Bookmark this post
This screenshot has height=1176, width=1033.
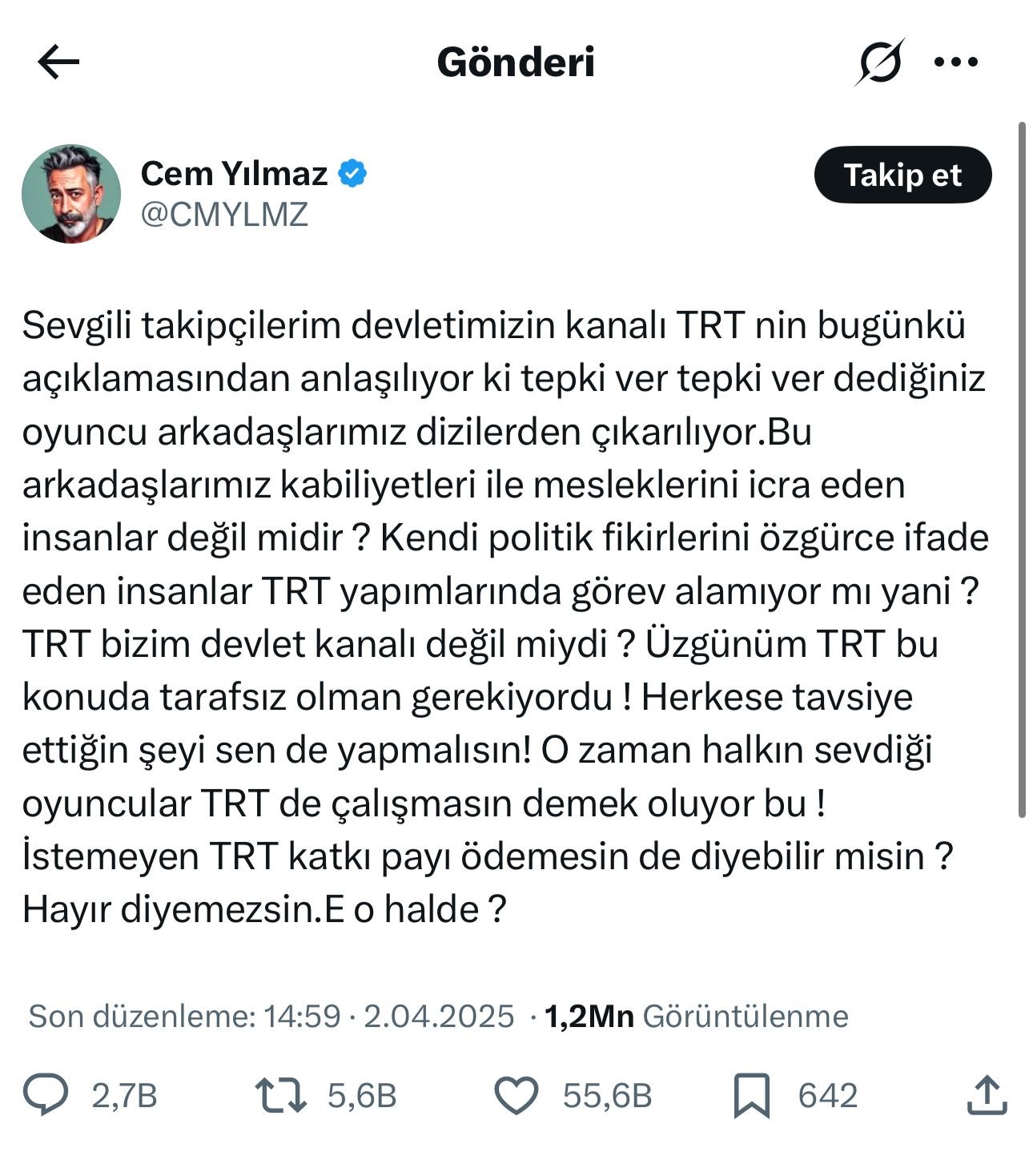751,1095
